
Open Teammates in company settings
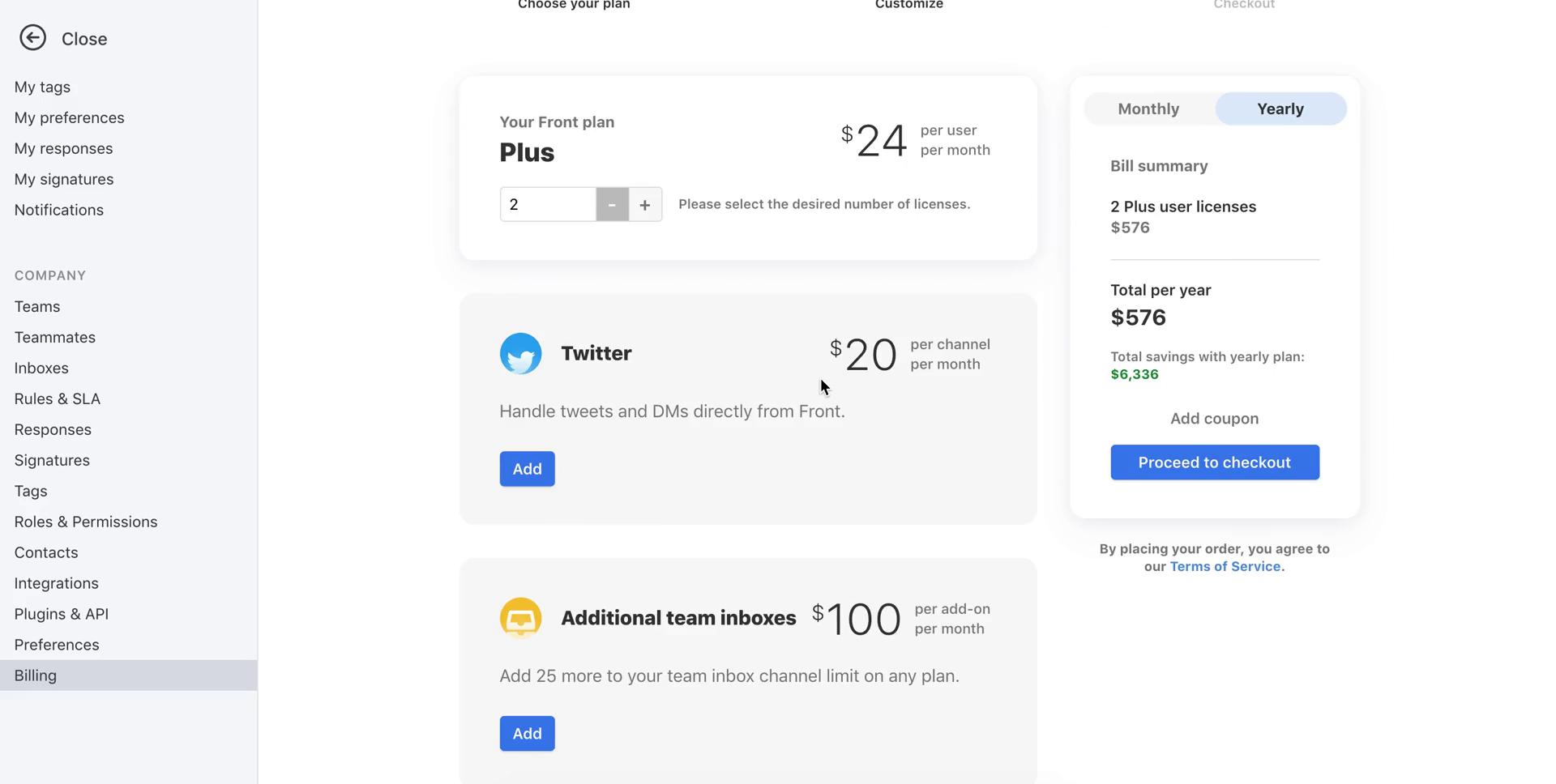coord(55,338)
